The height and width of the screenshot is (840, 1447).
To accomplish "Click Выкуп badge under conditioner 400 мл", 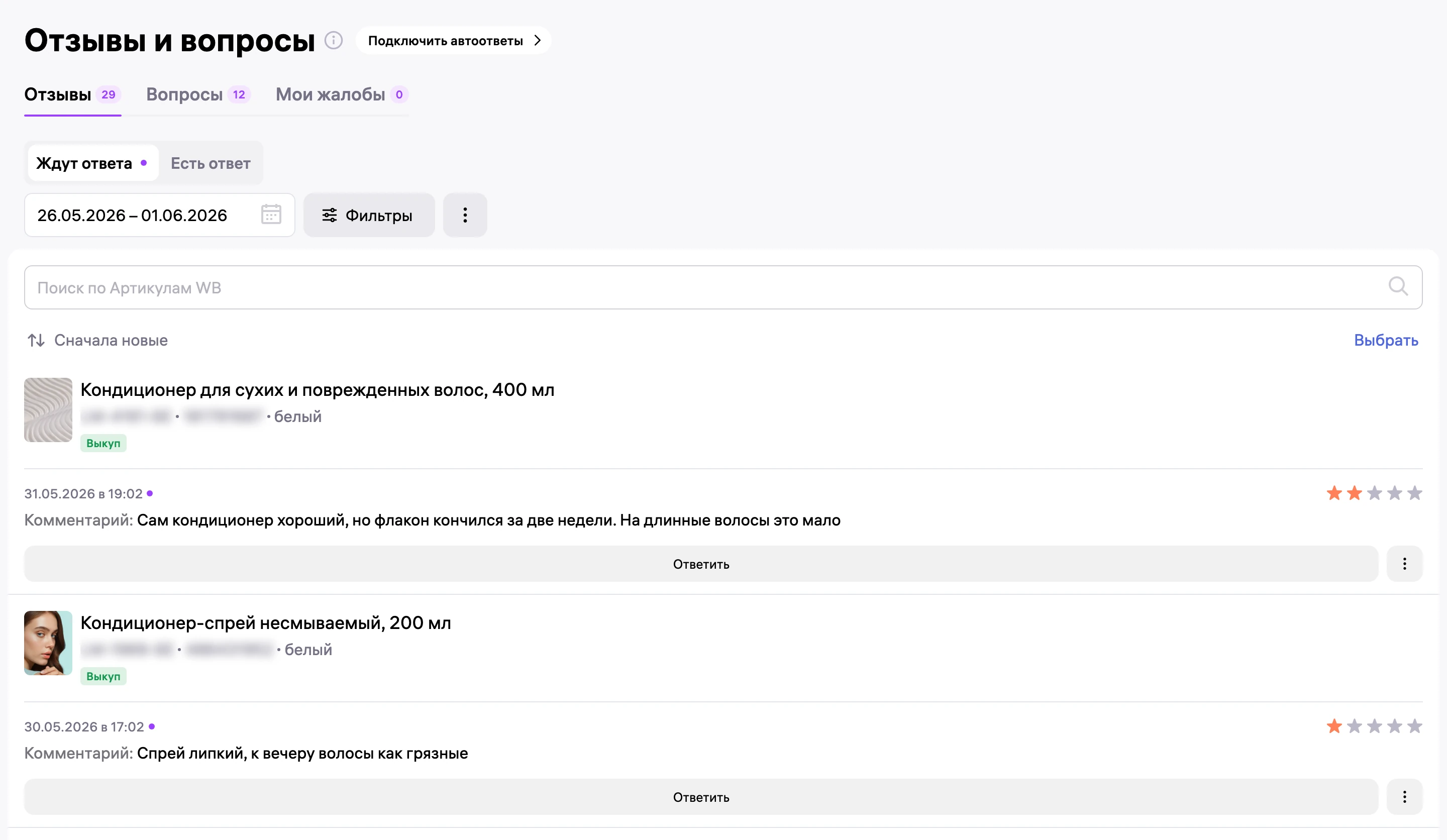I will click(104, 443).
